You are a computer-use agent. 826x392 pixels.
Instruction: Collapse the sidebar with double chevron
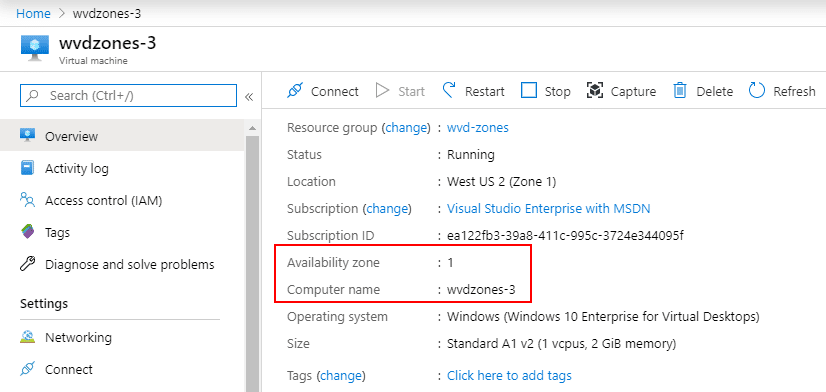coord(249,96)
